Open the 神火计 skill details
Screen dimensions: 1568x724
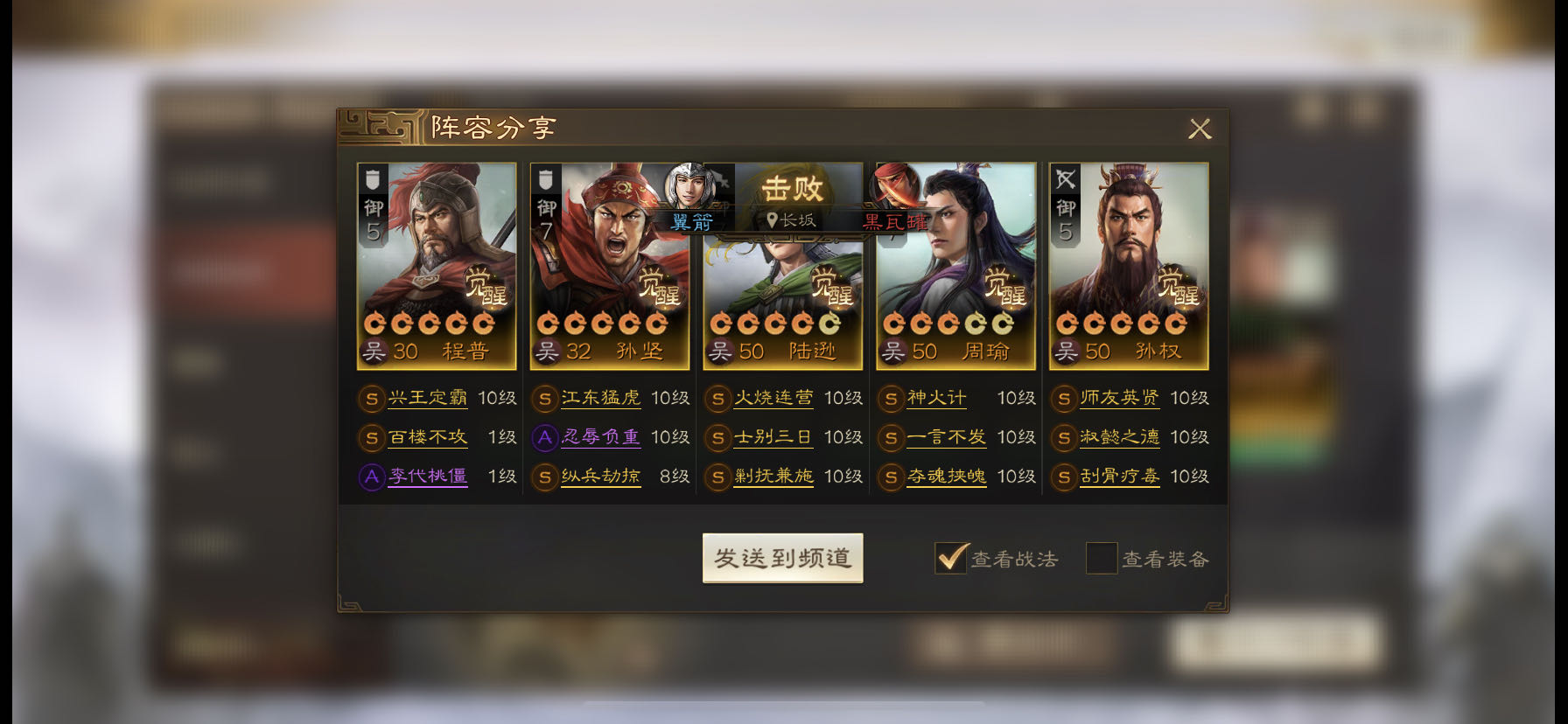tap(936, 398)
